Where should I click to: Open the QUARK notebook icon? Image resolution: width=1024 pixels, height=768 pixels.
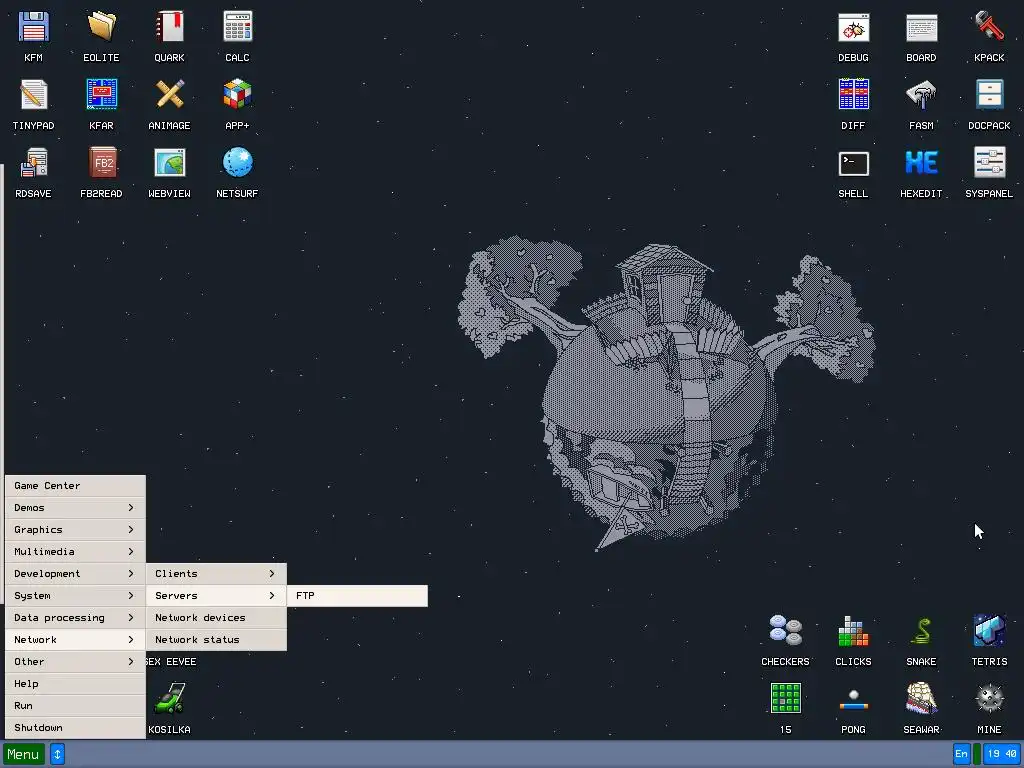coord(169,27)
